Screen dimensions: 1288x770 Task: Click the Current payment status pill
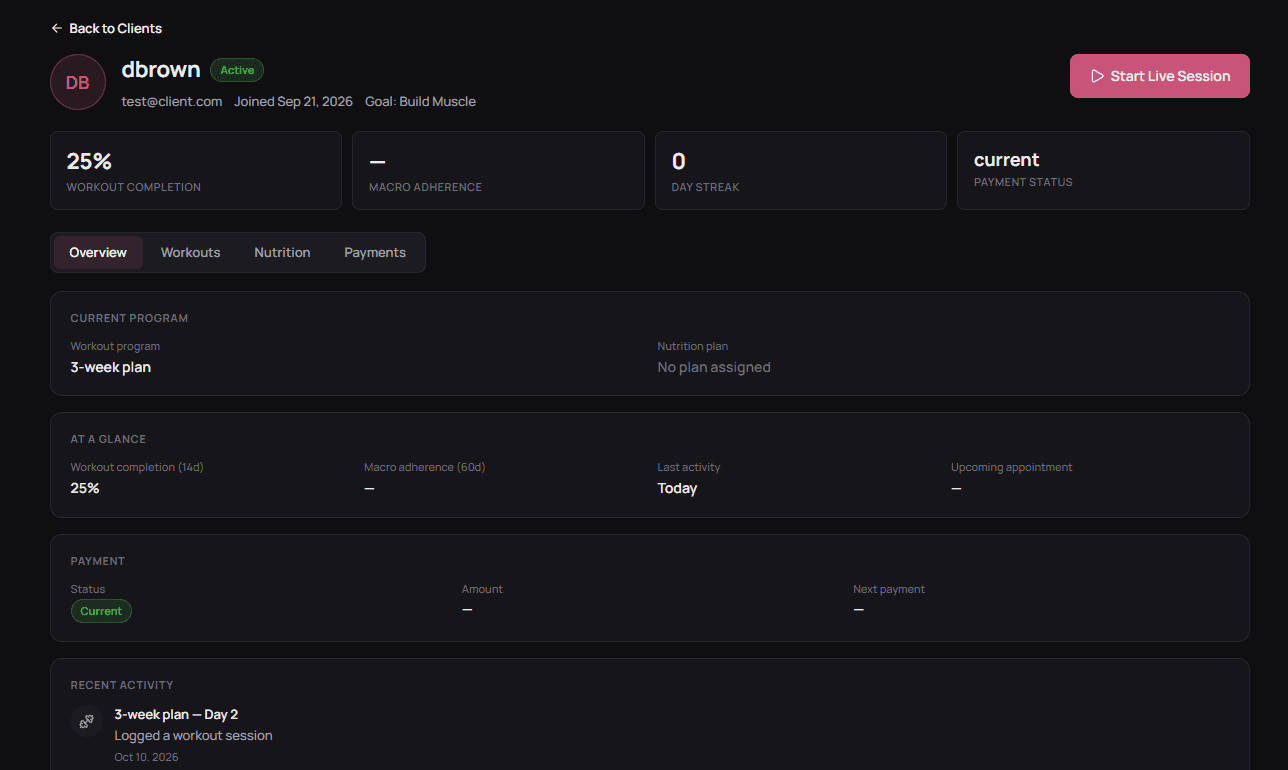[x=101, y=611]
